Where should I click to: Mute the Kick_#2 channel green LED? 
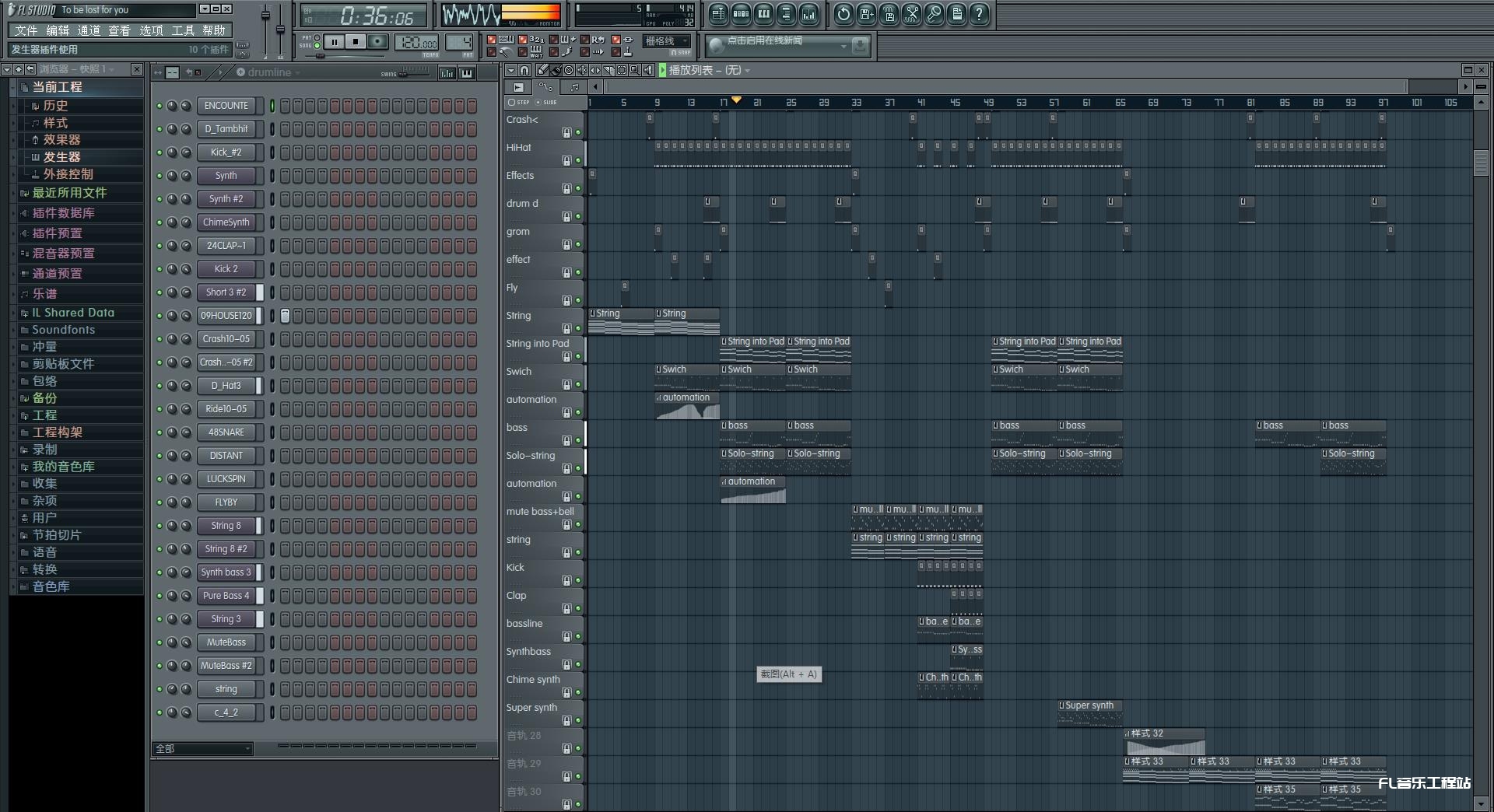pyautogui.click(x=160, y=152)
